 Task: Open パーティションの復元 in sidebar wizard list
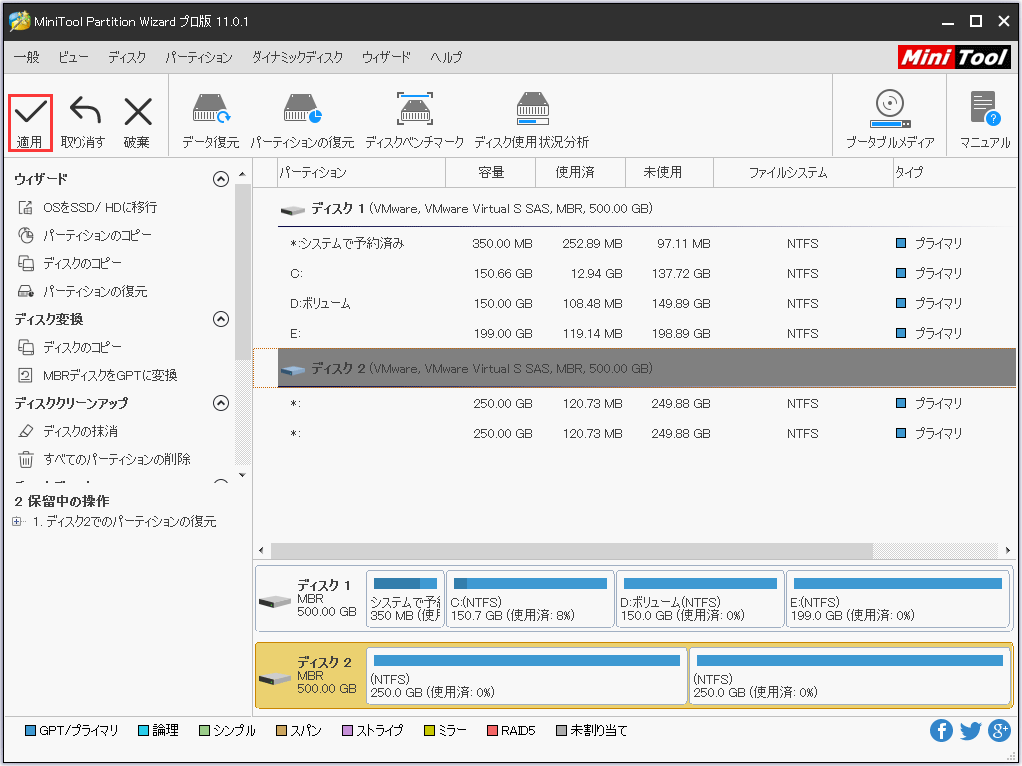coord(82,291)
